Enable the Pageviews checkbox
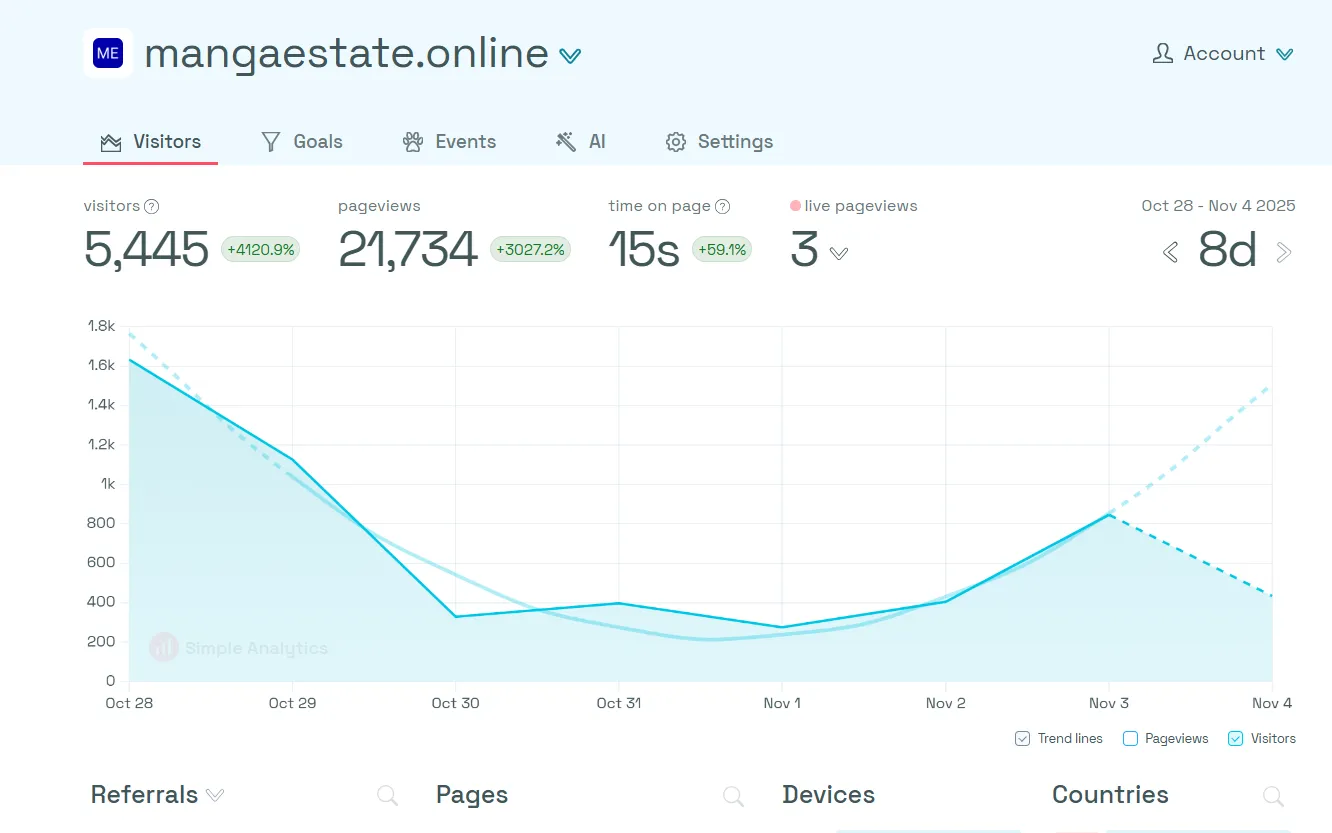 click(1130, 738)
